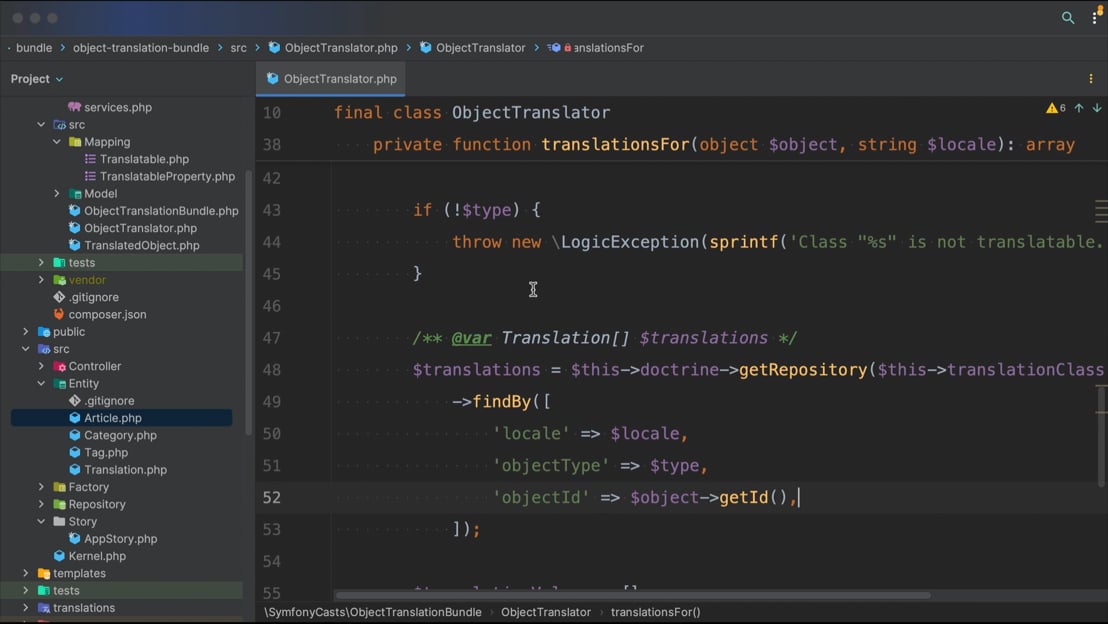
Task: Click the templates folder icon
Action: pos(44,574)
